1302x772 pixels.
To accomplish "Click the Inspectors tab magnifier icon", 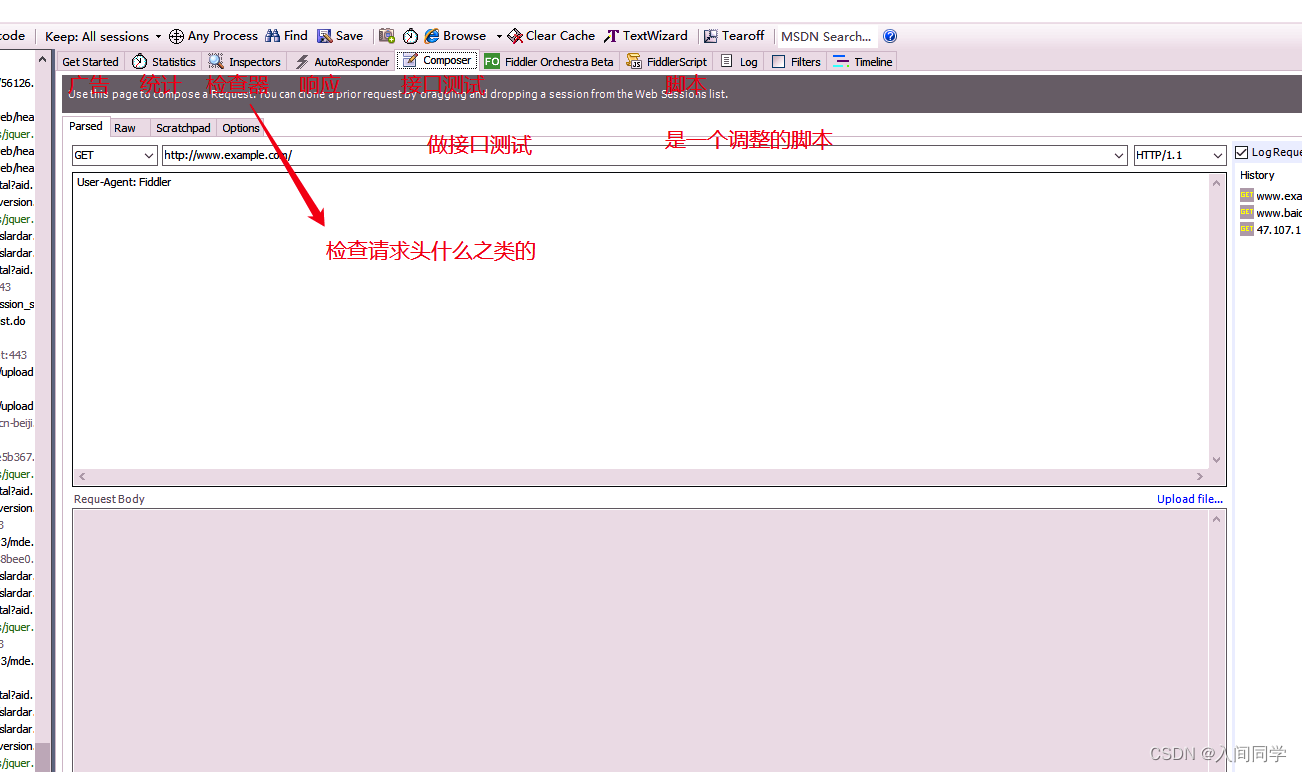I will point(216,62).
